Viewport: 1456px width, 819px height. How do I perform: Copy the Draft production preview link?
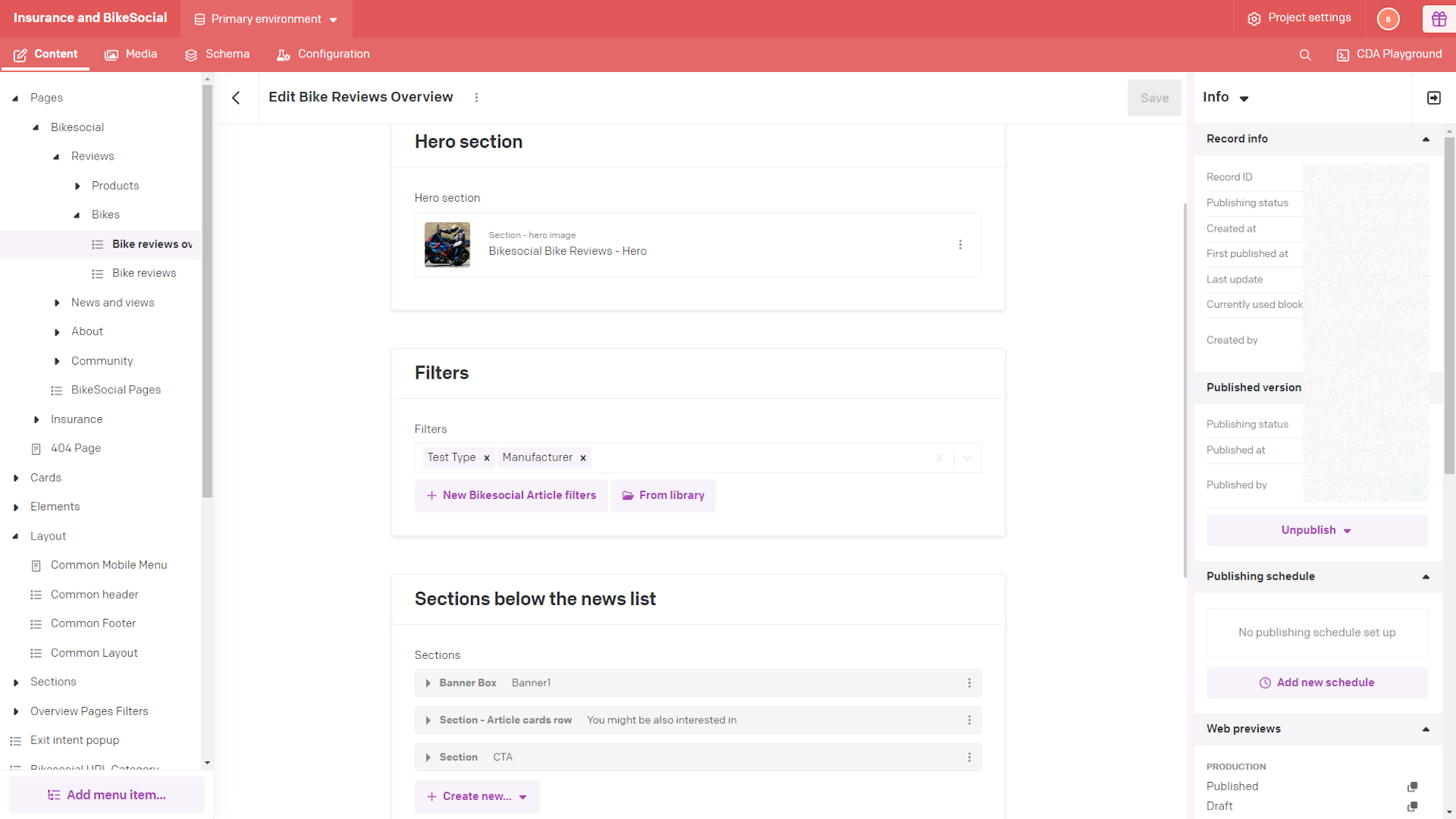[x=1412, y=806]
